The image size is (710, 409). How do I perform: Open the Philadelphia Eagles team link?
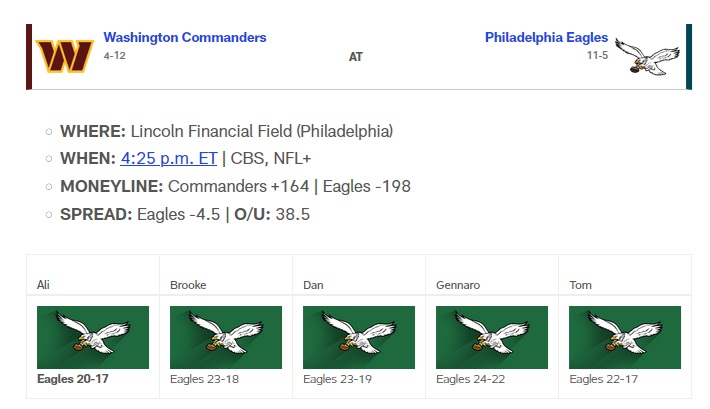tap(546, 37)
